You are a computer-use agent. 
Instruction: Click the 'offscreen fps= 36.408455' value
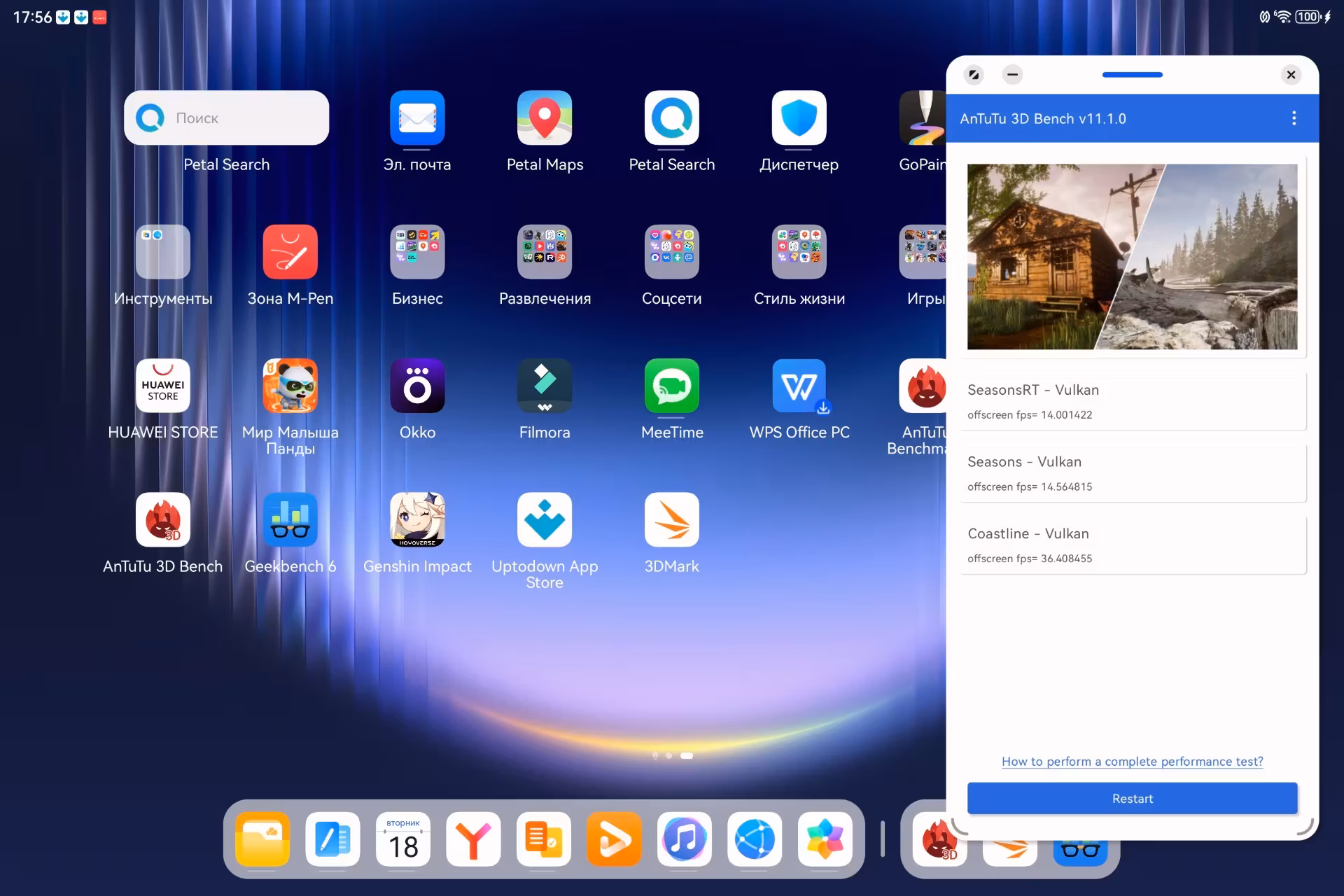pyautogui.click(x=1030, y=559)
